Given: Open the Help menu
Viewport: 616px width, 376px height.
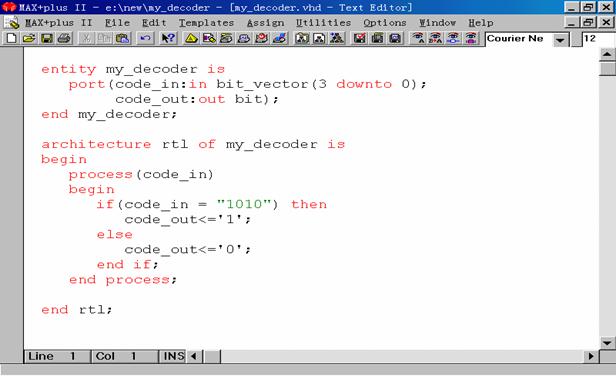Looking at the screenshot, I should [481, 23].
